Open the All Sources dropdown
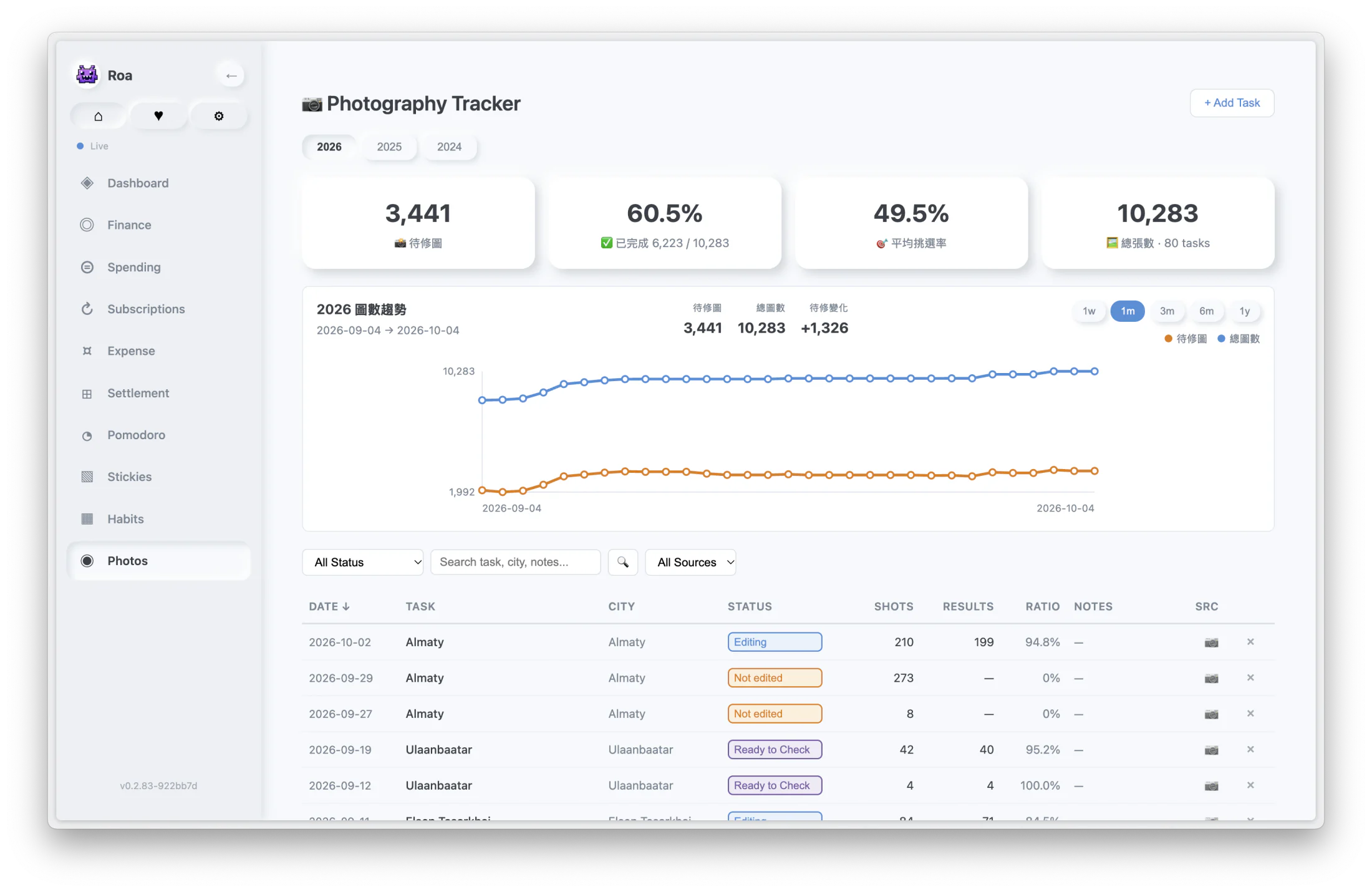Image resolution: width=1372 pixels, height=892 pixels. coord(690,562)
